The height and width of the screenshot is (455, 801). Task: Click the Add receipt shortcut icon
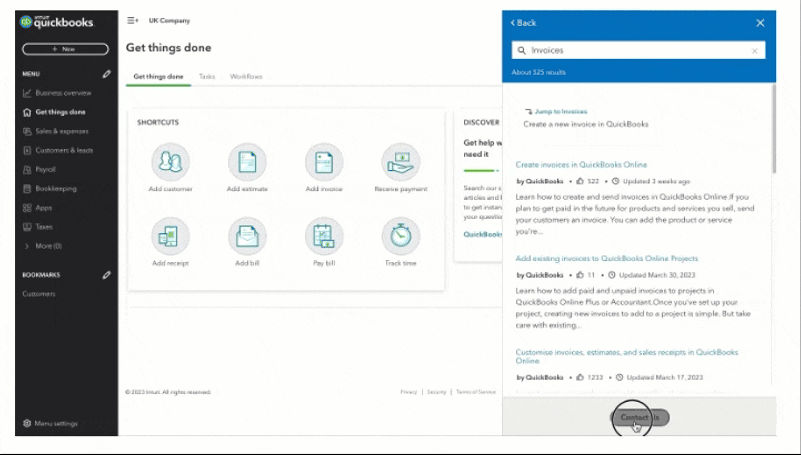coord(171,236)
